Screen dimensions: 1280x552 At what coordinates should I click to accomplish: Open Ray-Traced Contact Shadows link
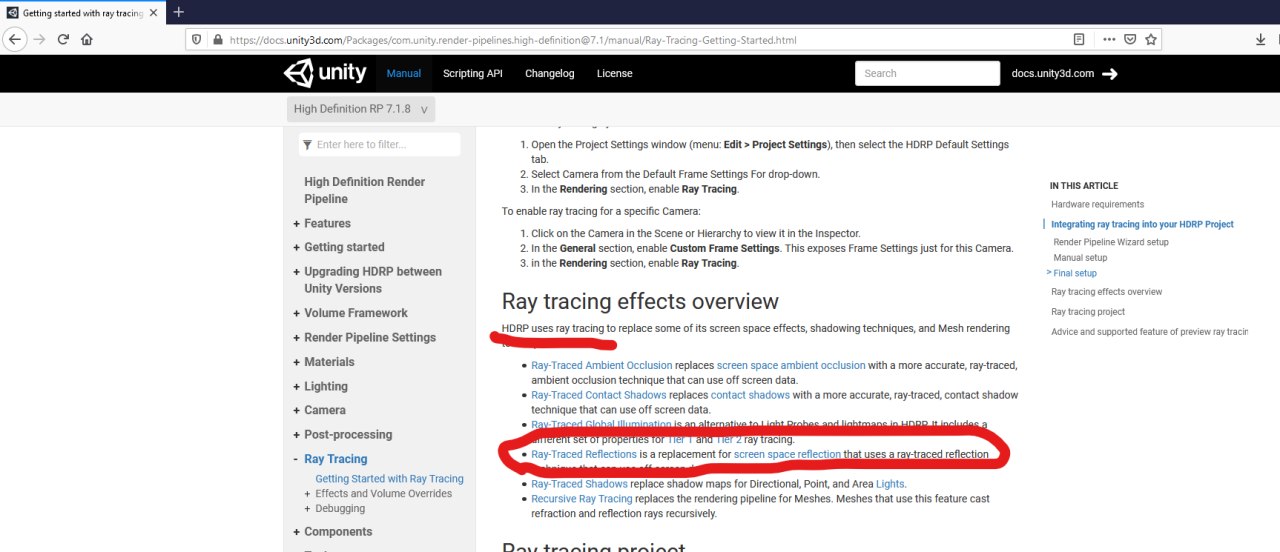598,396
